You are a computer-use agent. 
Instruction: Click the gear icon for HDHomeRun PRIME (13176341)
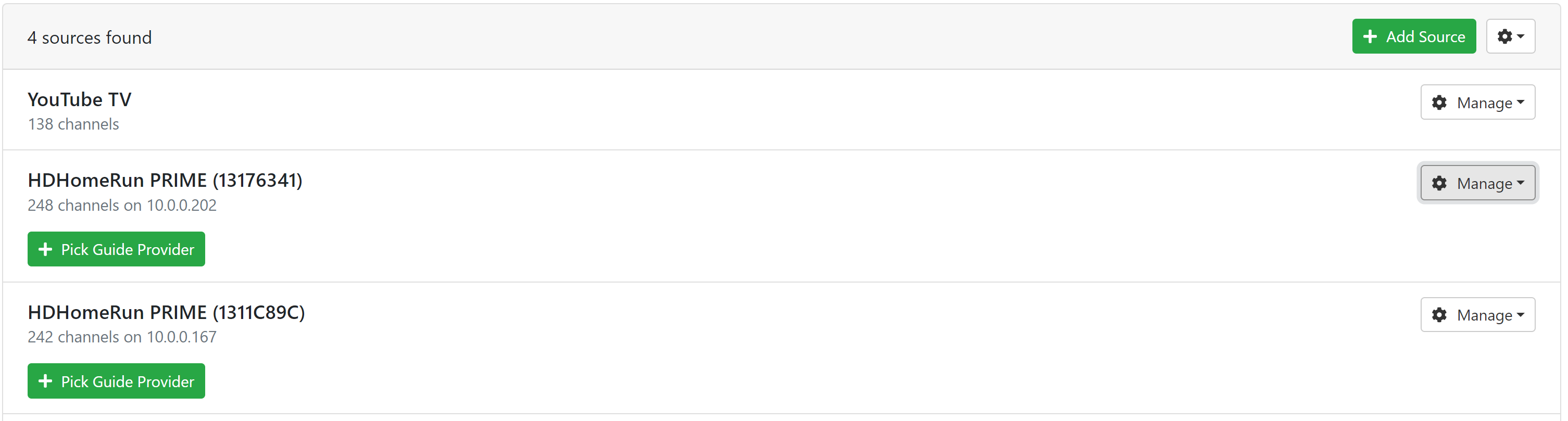point(1439,183)
